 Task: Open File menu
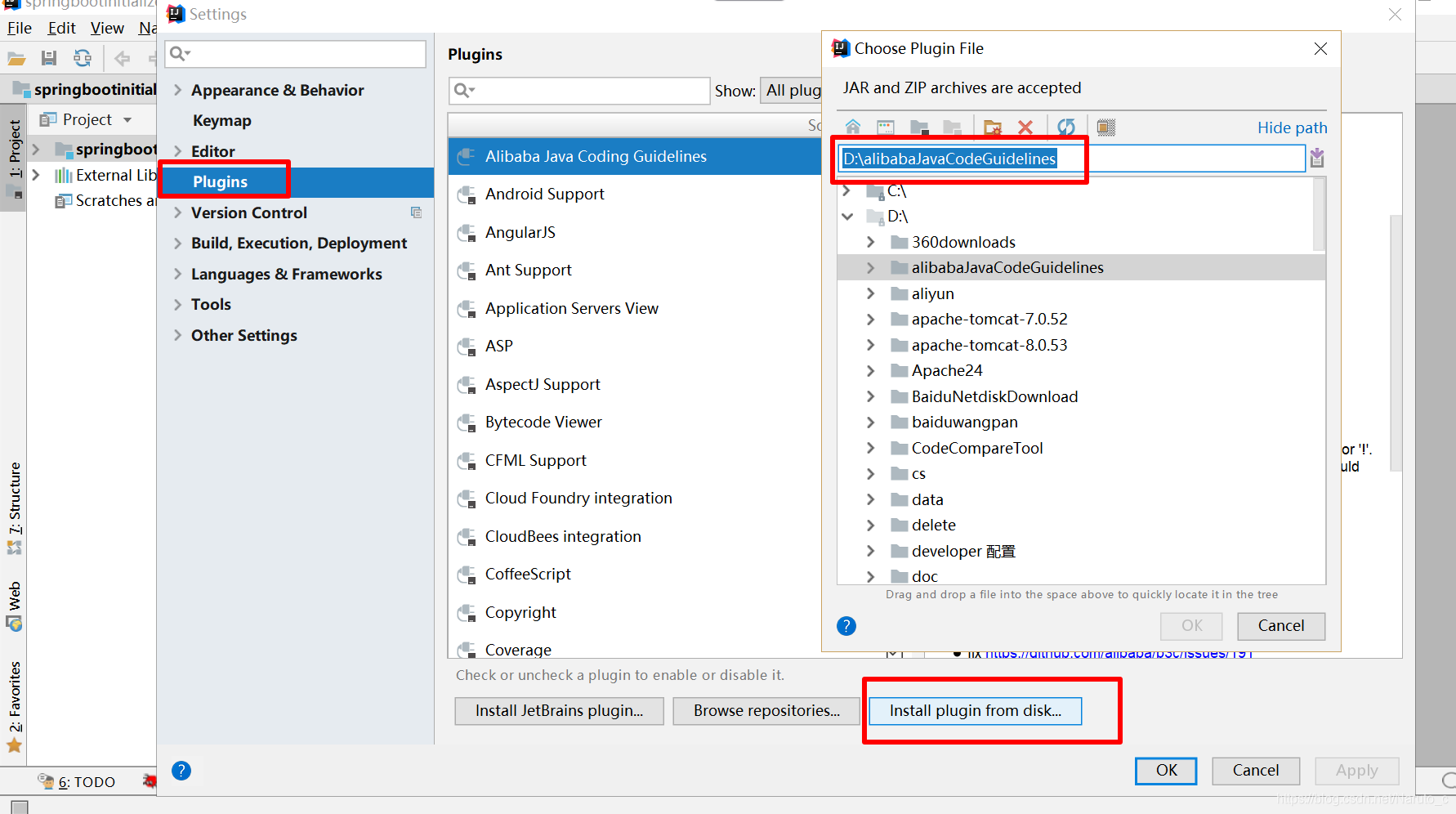[20, 28]
